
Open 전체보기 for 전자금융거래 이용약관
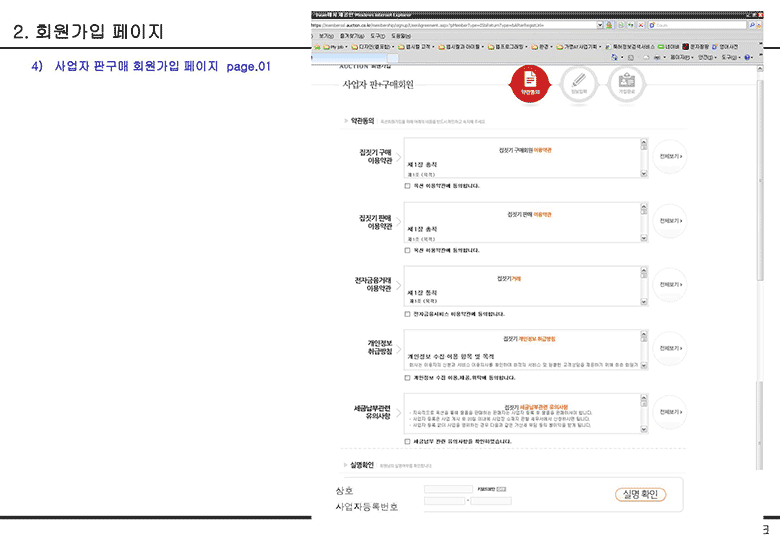670,284
